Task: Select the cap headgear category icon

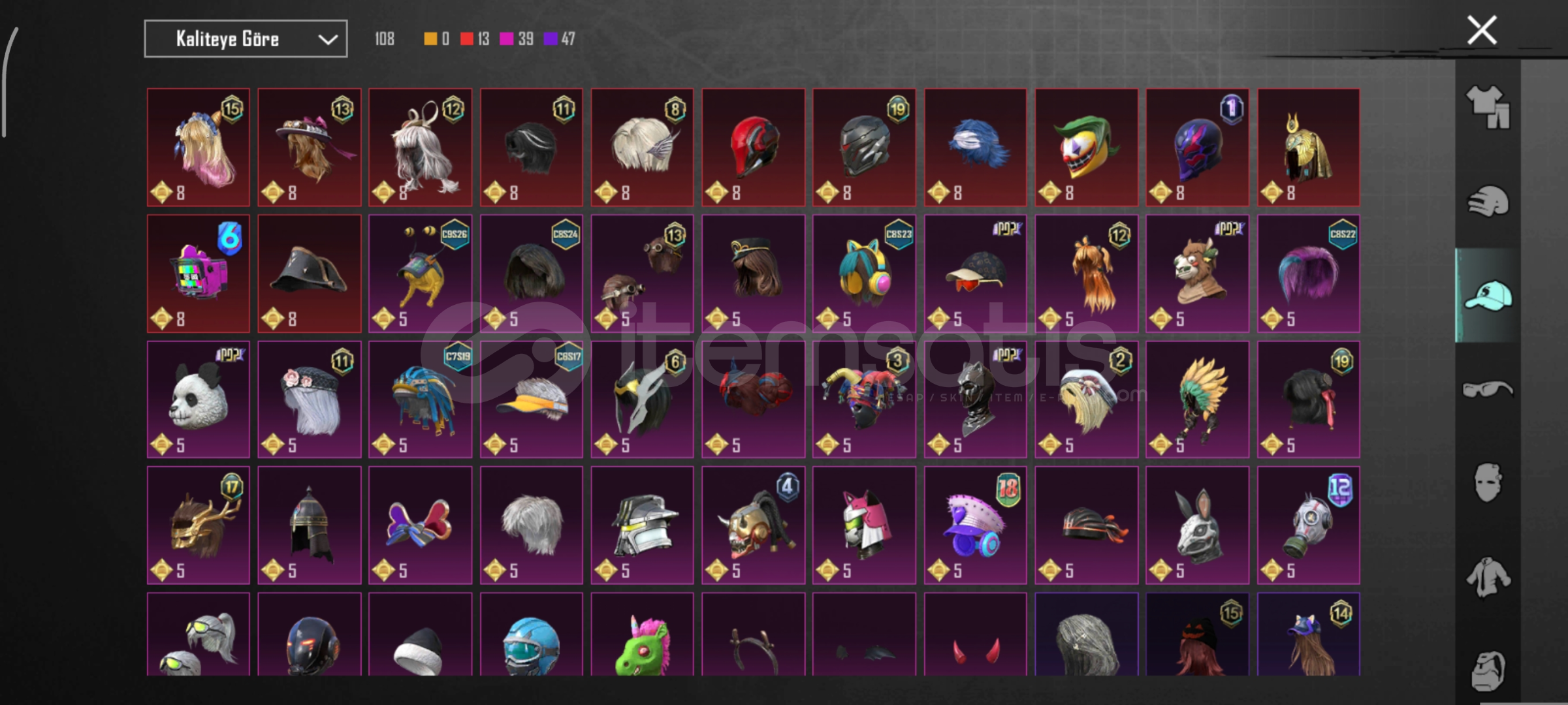Action: click(x=1488, y=295)
